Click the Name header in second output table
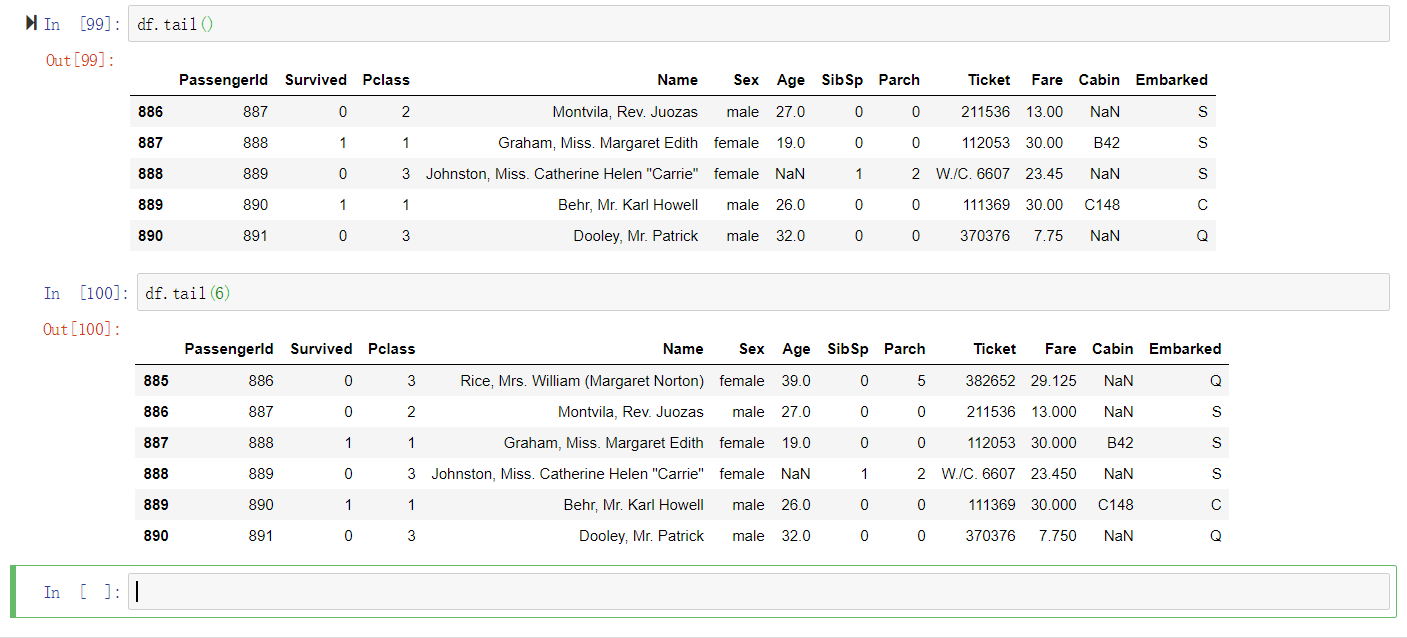 point(683,349)
